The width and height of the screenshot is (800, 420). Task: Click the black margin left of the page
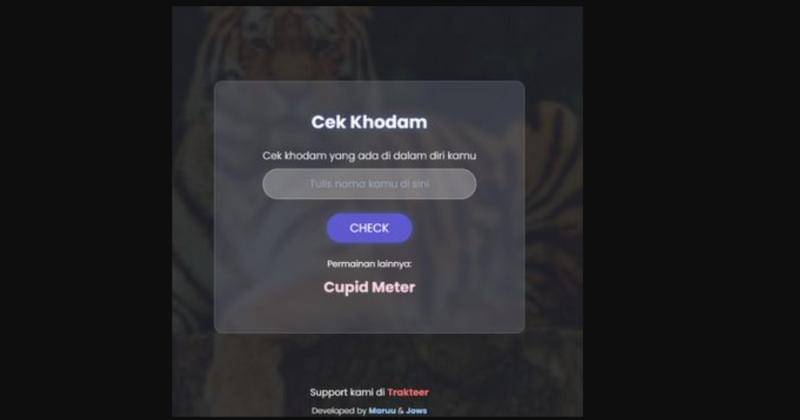click(86, 210)
